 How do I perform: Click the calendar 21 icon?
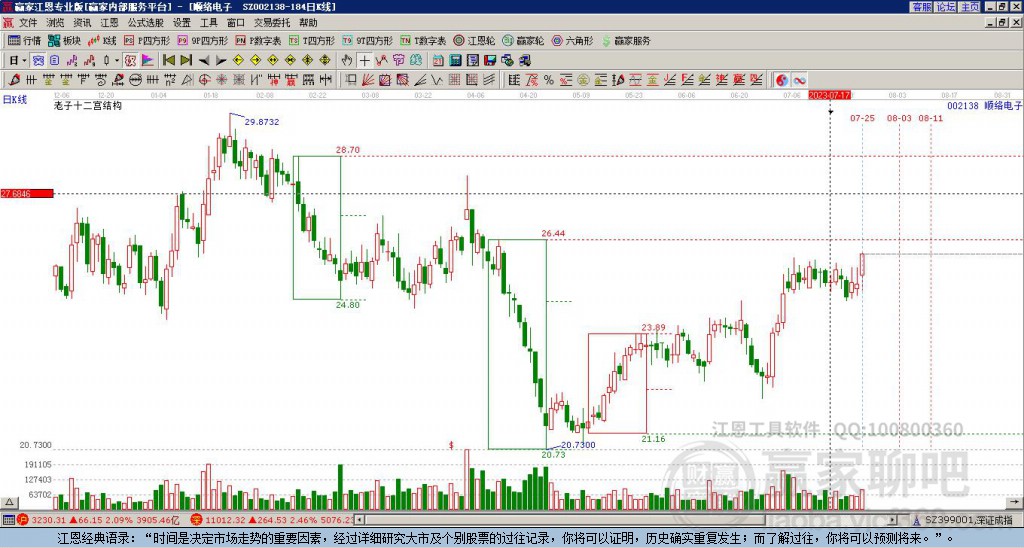click(438, 60)
